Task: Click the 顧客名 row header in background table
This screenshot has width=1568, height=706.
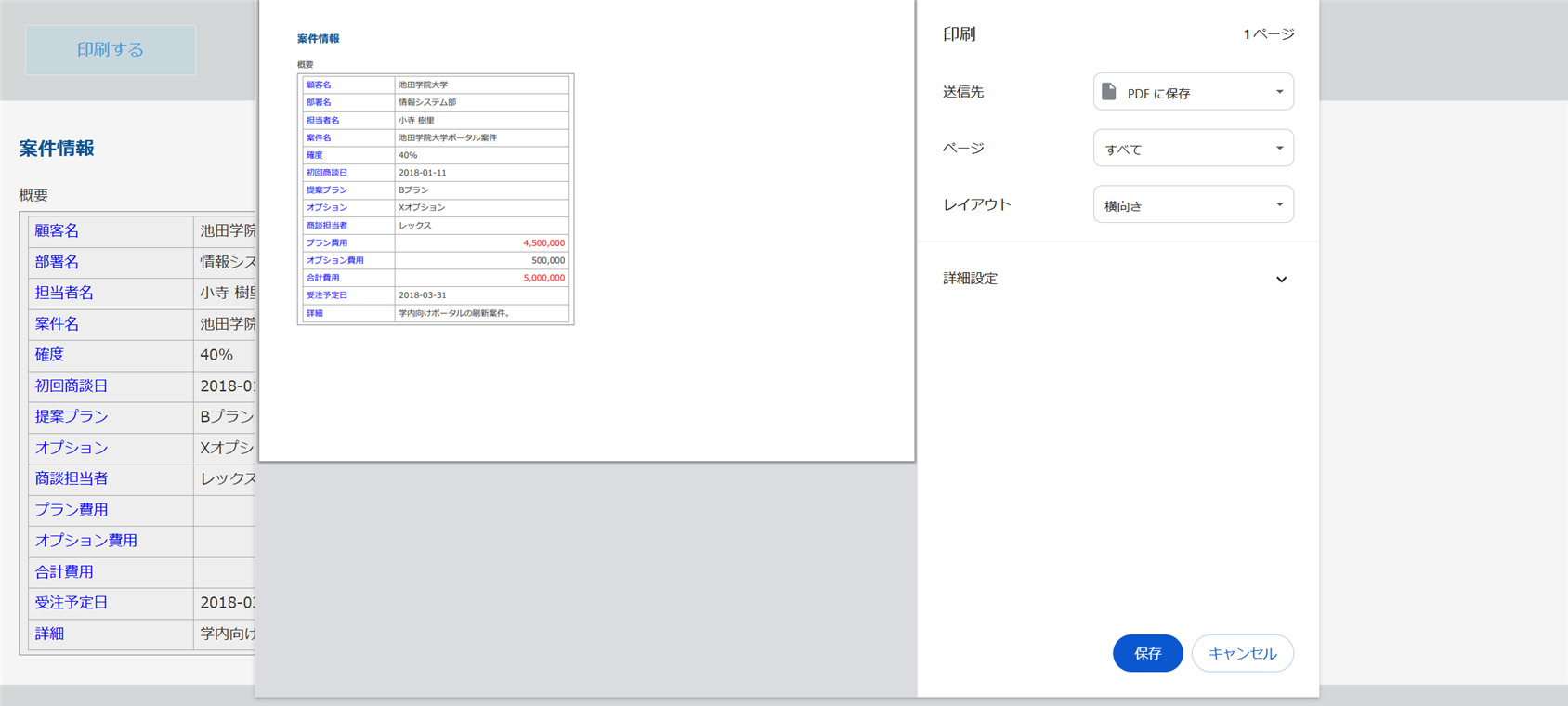Action: [x=57, y=231]
